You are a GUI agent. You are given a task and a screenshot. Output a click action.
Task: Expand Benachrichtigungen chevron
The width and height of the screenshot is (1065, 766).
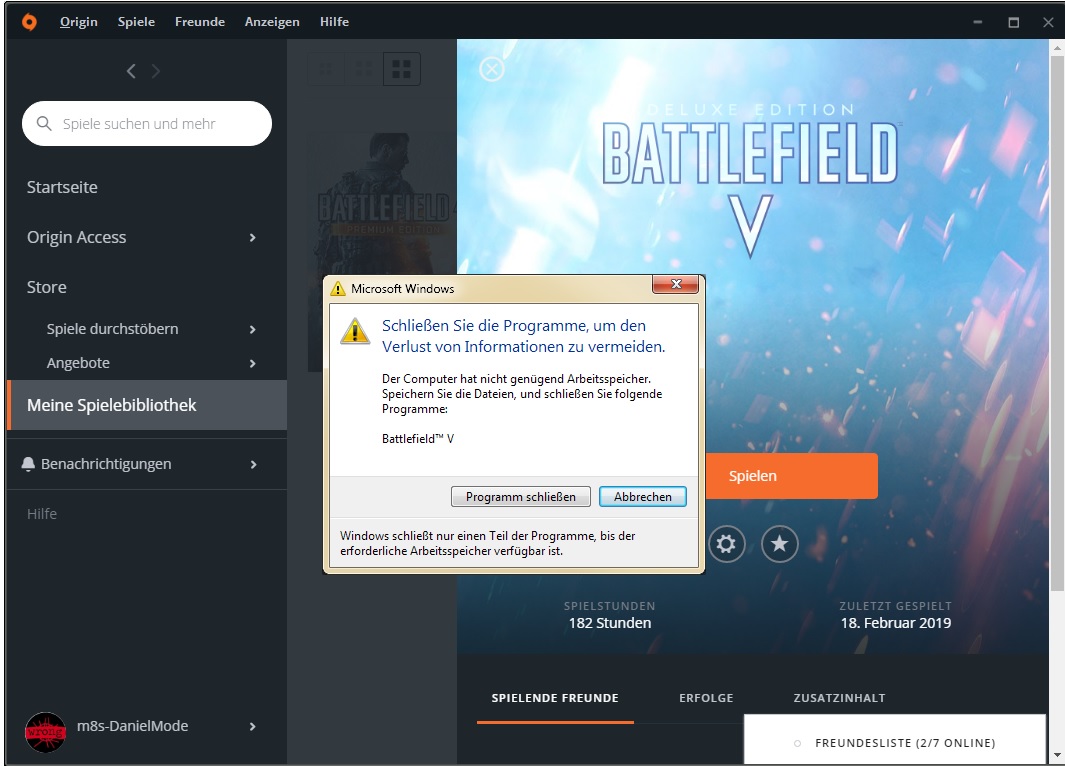(253, 464)
